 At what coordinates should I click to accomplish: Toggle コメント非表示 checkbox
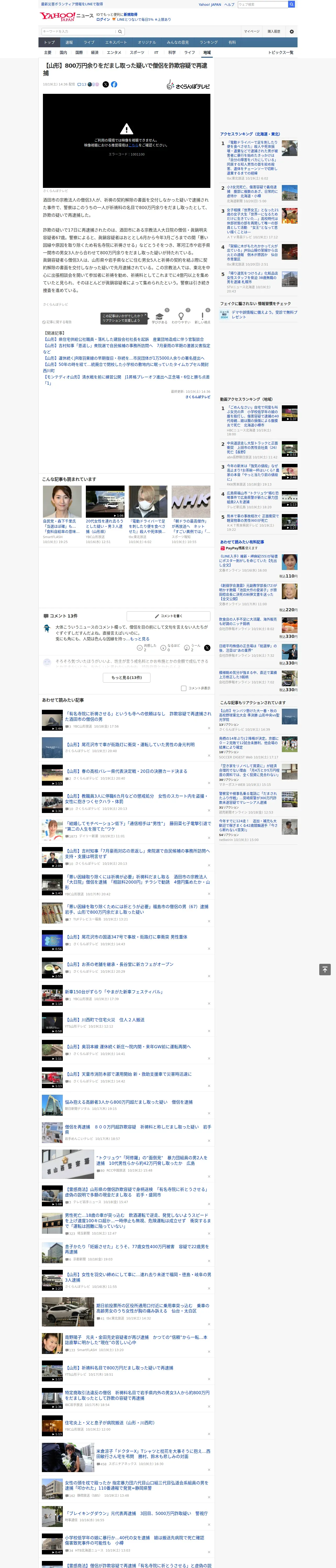(183, 688)
